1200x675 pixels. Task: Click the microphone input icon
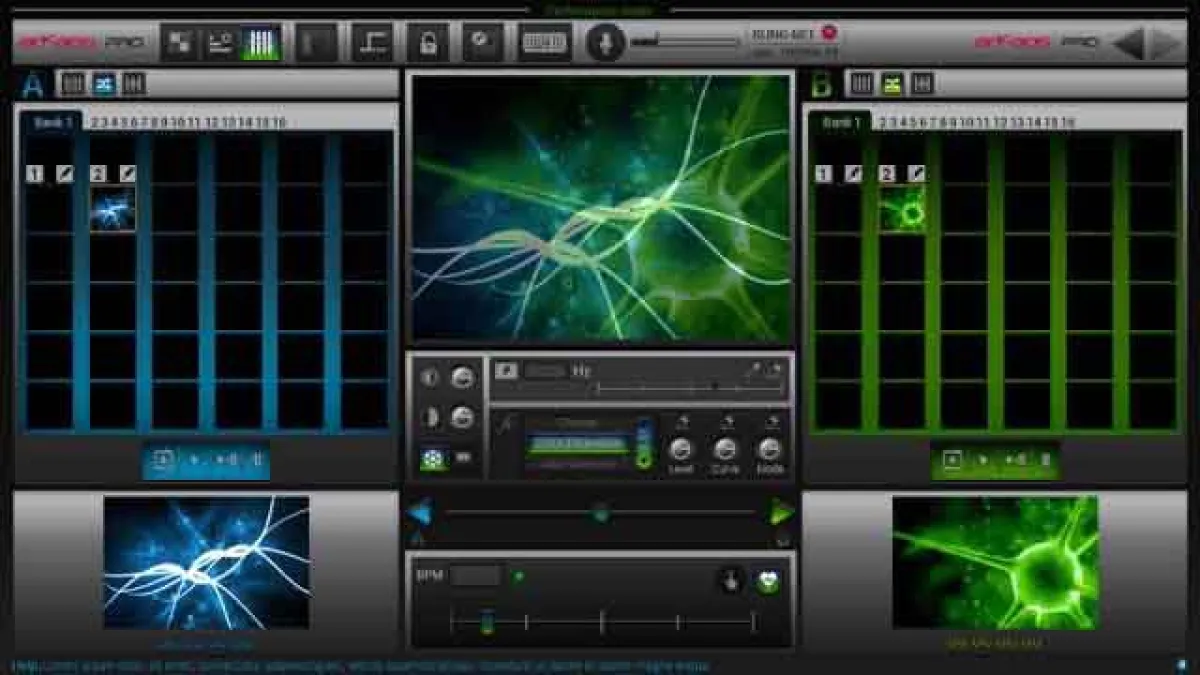coord(606,40)
